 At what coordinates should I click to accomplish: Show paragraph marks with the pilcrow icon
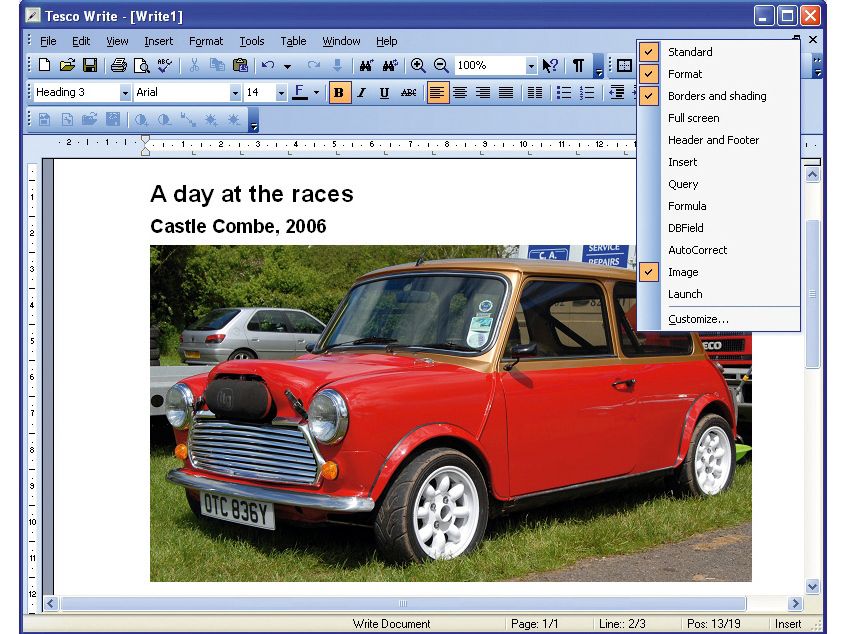578,65
